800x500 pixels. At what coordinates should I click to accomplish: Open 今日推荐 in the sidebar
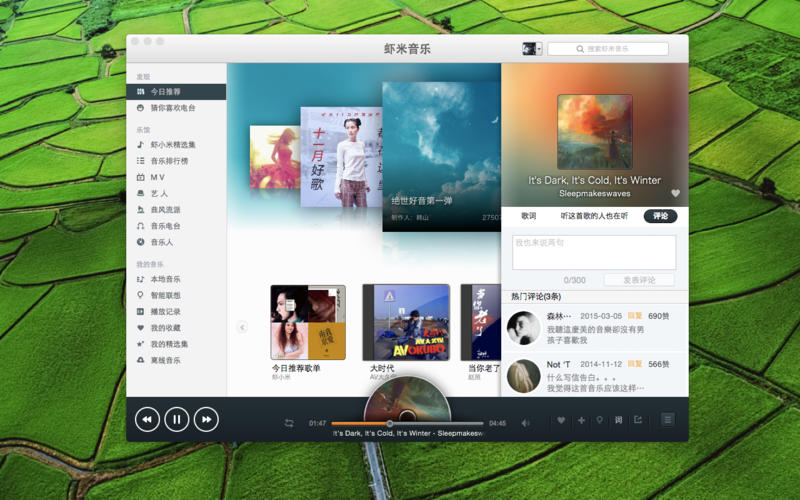(176, 92)
